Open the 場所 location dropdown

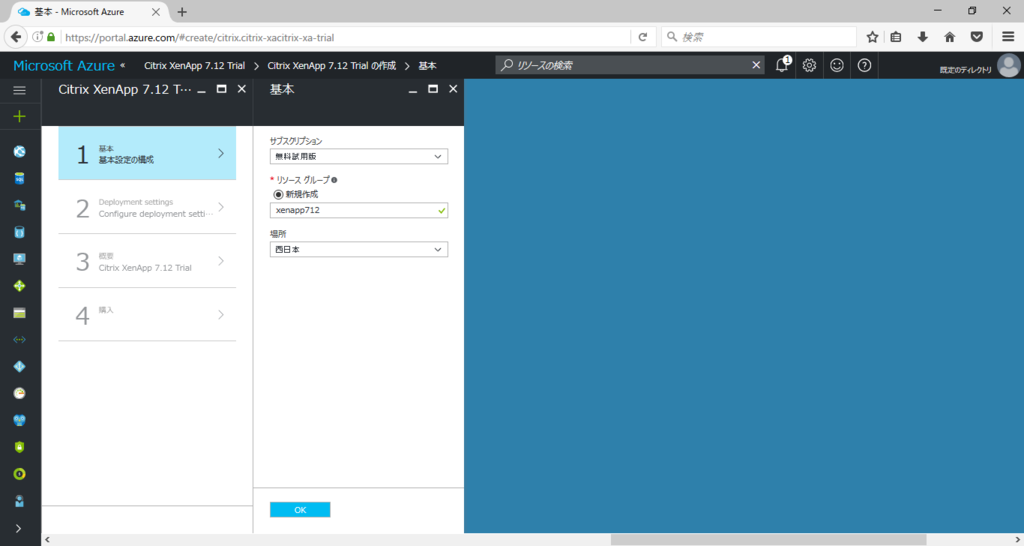(359, 249)
